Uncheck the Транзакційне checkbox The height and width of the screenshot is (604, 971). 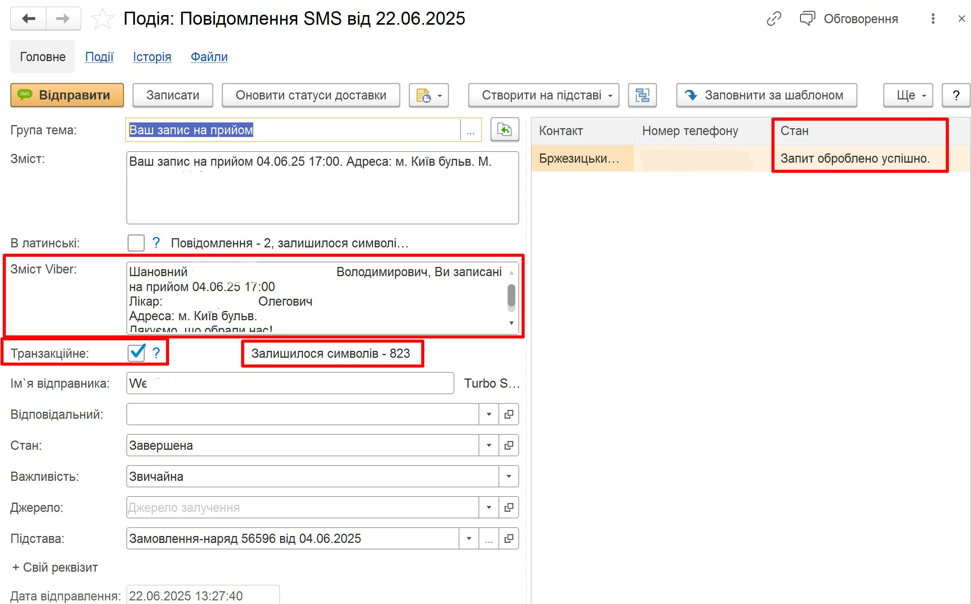point(137,353)
